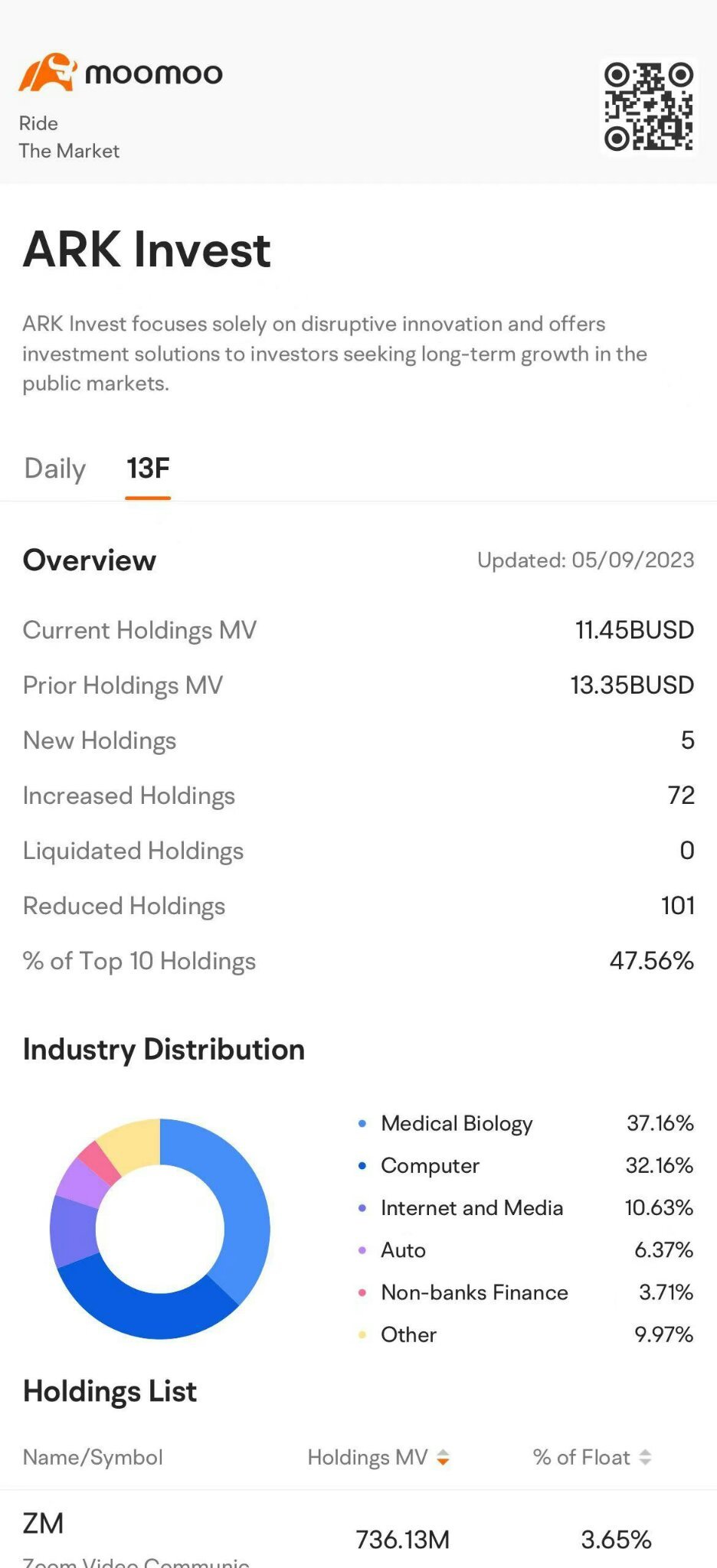Switch to the Daily tab

[55, 469]
